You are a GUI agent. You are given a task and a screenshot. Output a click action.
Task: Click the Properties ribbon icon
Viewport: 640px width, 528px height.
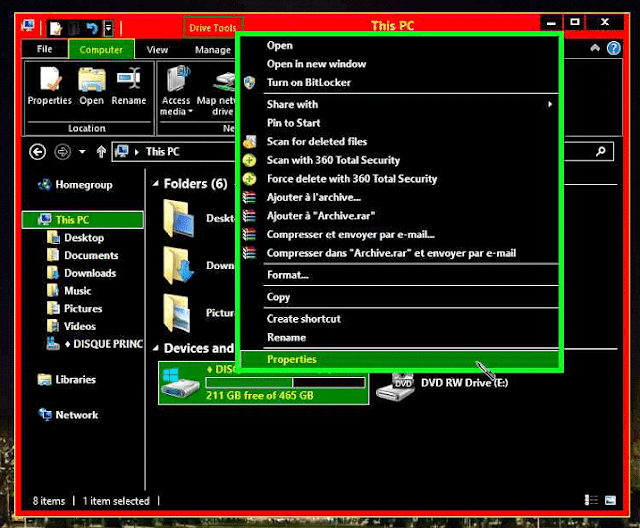[x=50, y=86]
